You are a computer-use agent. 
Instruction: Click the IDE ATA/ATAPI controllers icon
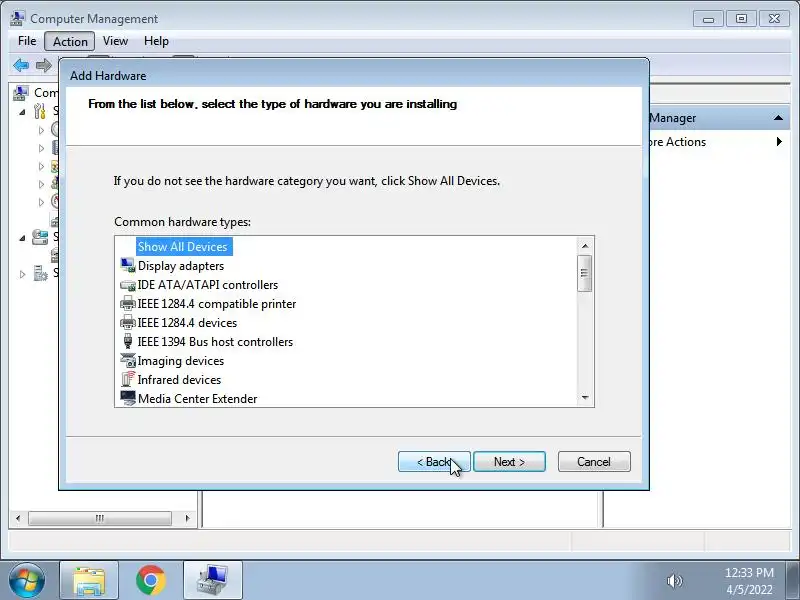[x=128, y=285]
